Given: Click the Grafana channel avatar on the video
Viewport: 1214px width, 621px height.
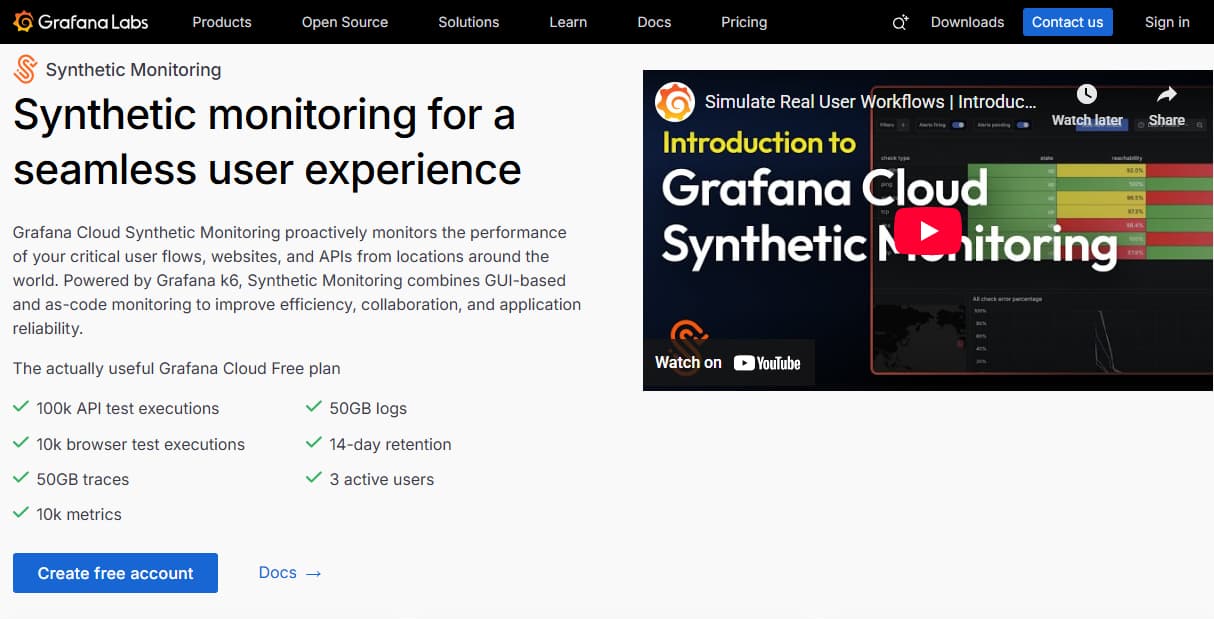Looking at the screenshot, I should coord(675,102).
